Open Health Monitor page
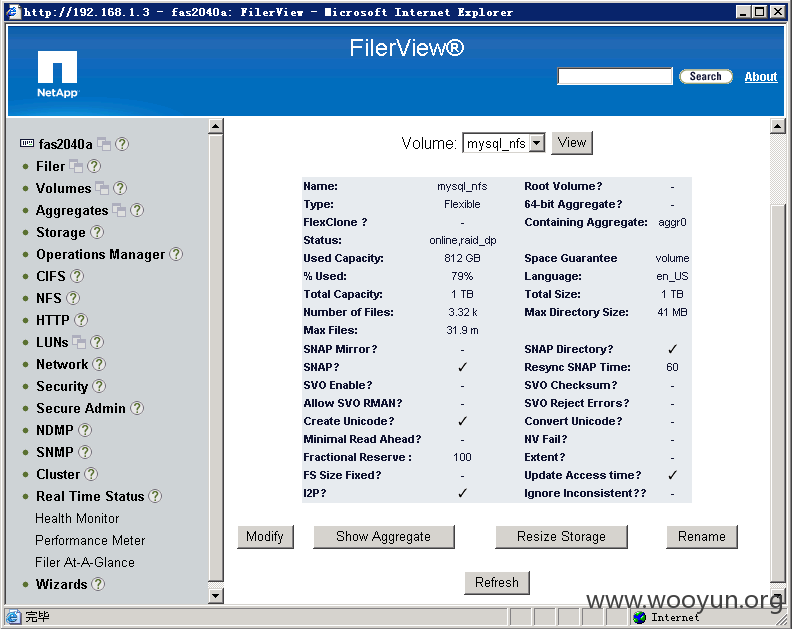This screenshot has width=792, height=629. click(x=77, y=519)
